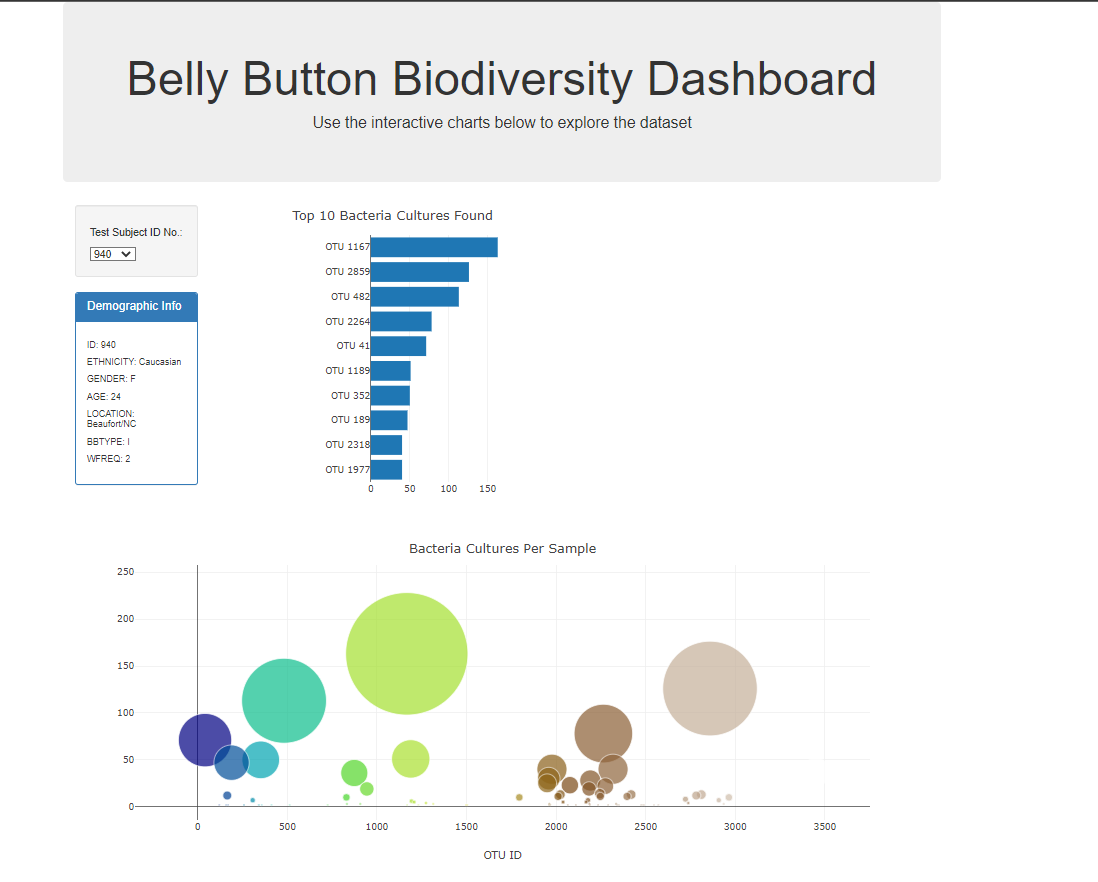Viewport: 1098px width, 882px height.
Task: Click the OTU ID axis label
Action: (502, 855)
